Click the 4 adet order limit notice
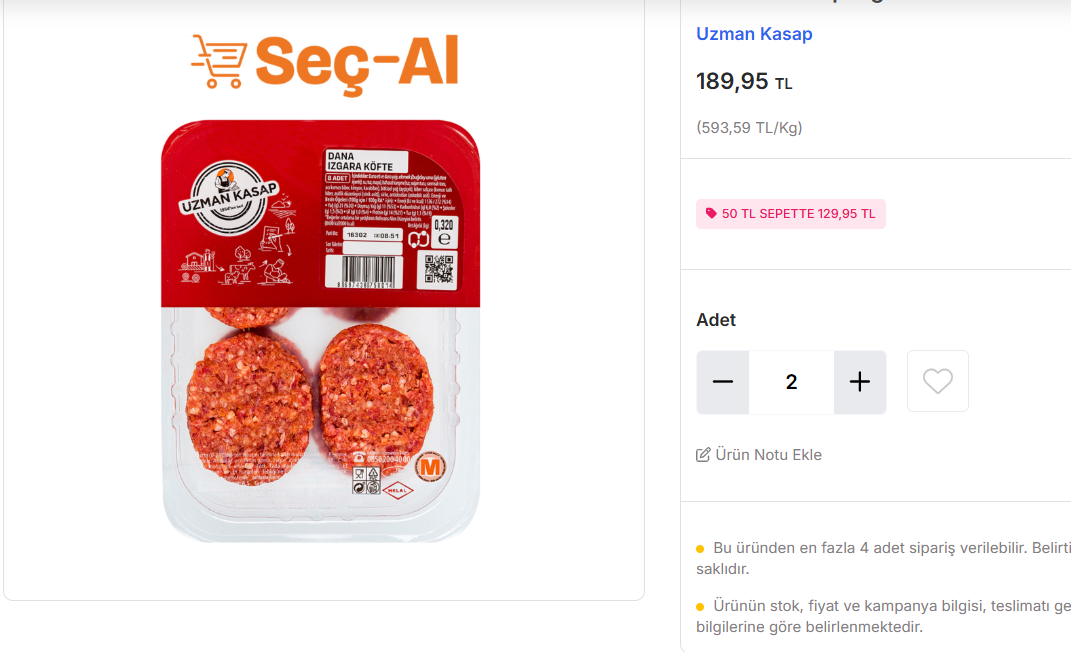The height and width of the screenshot is (652, 1071). coord(880,548)
